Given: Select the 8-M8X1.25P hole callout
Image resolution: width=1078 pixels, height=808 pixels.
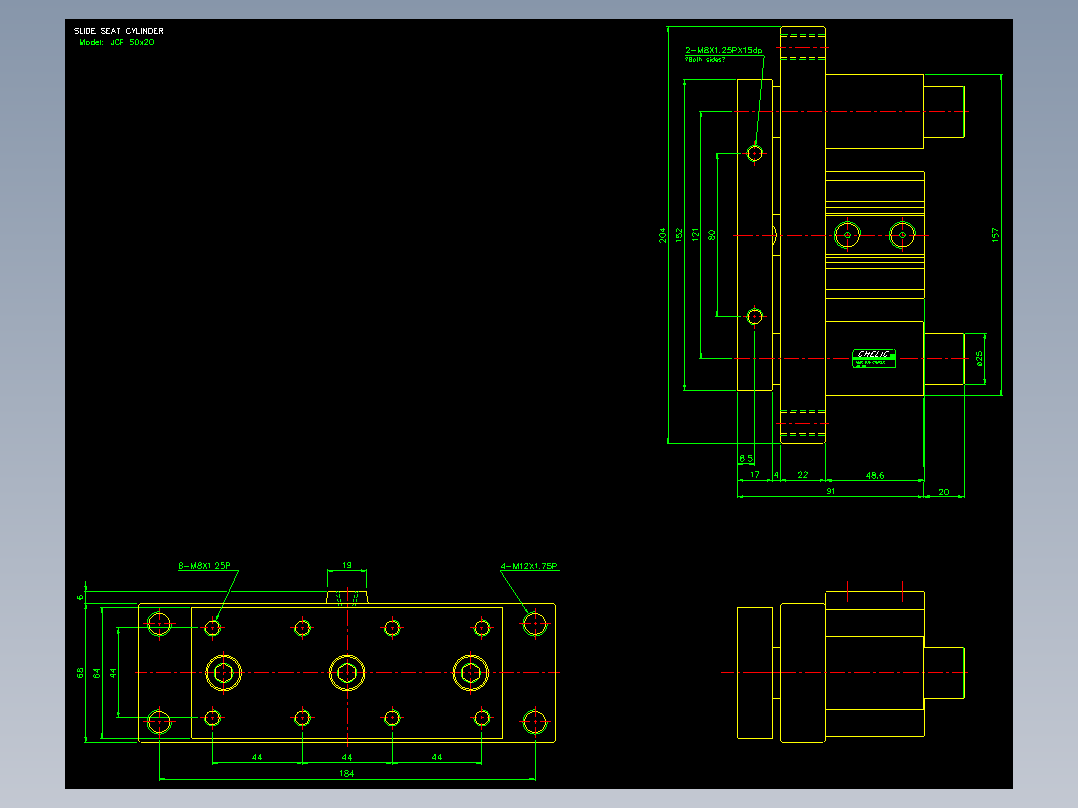Looking at the screenshot, I should pos(204,566).
